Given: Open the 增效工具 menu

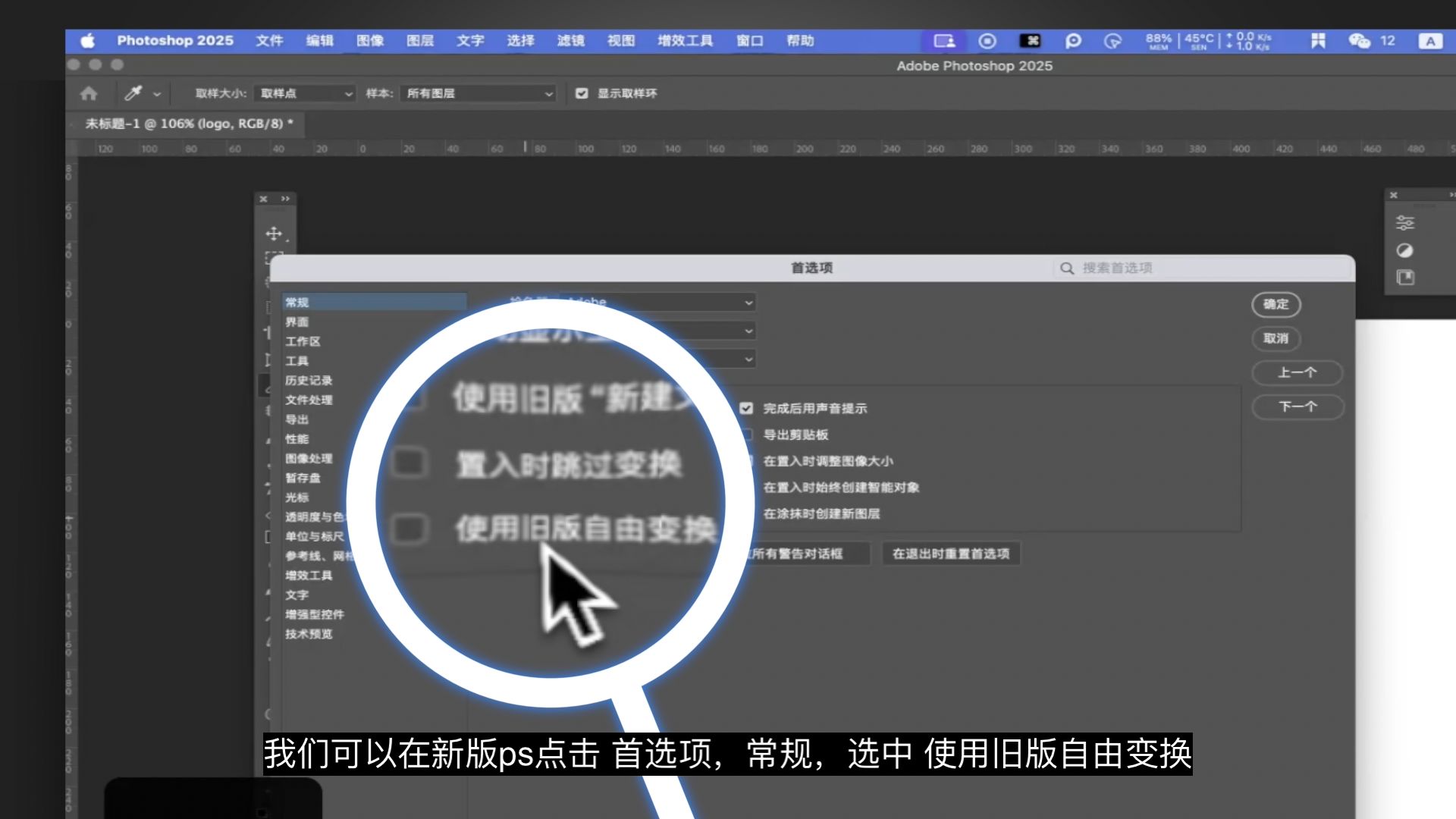Looking at the screenshot, I should click(685, 41).
